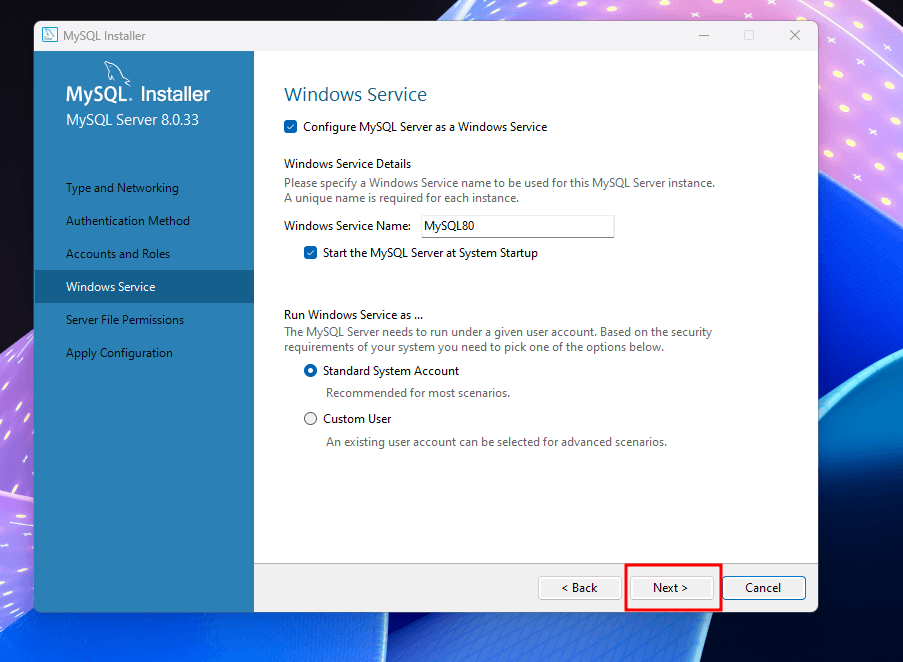Click the Back button
The height and width of the screenshot is (662, 903).
click(x=580, y=588)
